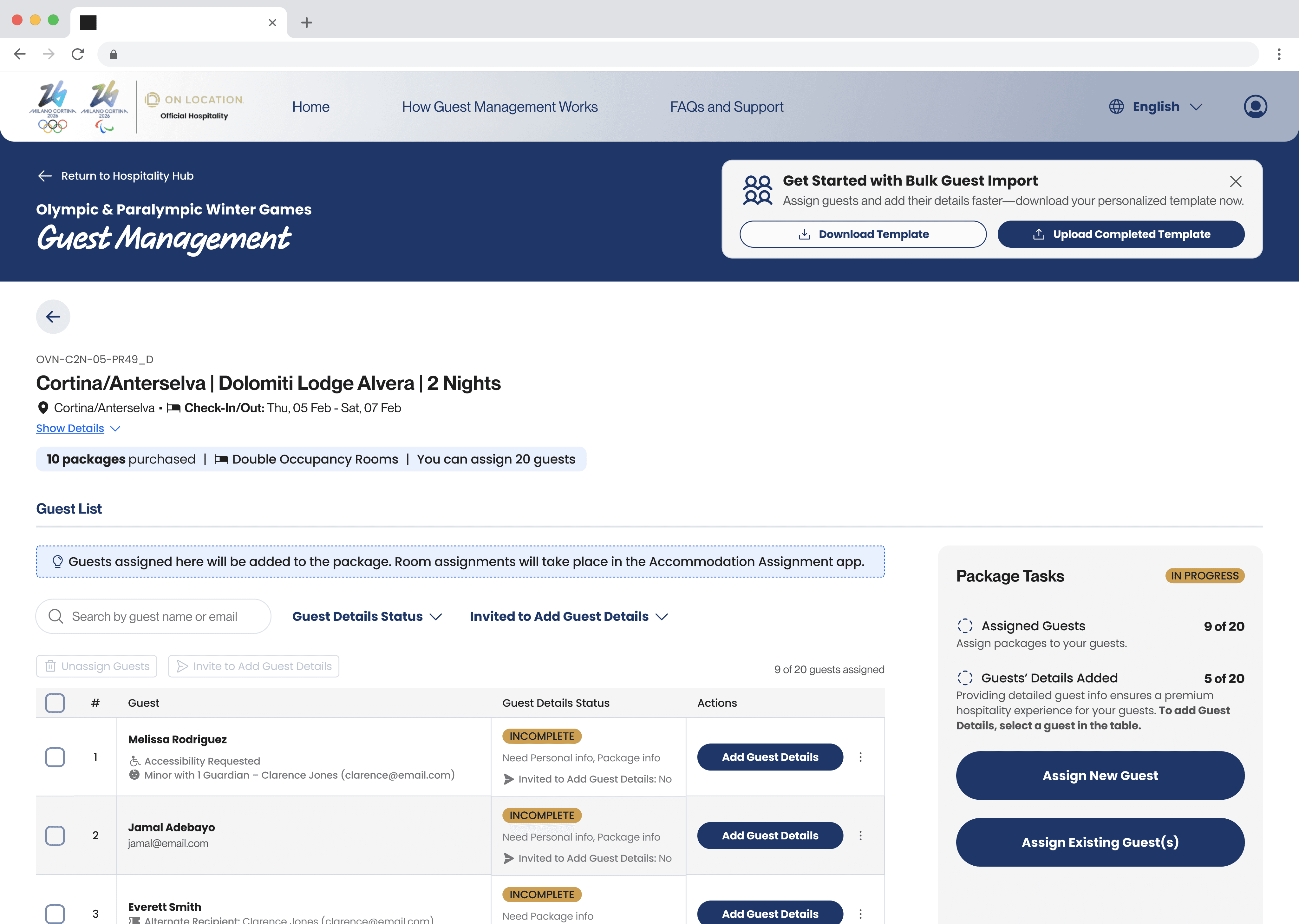The height and width of the screenshot is (924, 1299).
Task: Reload the browser page
Action: pos(78,54)
